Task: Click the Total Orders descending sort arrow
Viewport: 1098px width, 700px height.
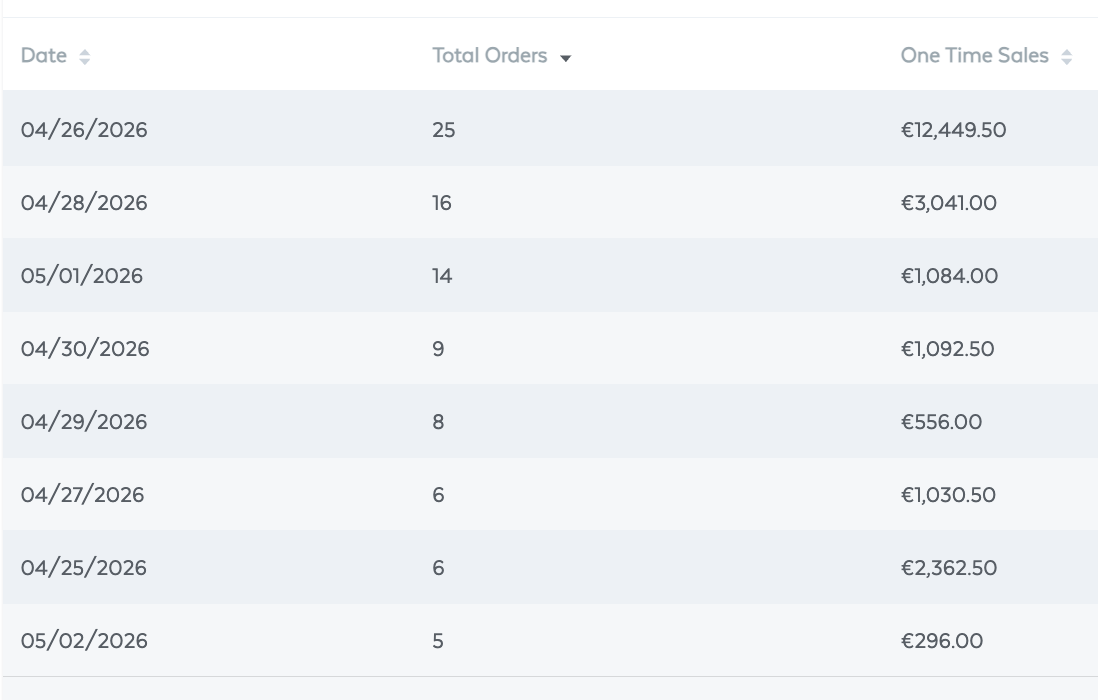Action: coord(566,58)
